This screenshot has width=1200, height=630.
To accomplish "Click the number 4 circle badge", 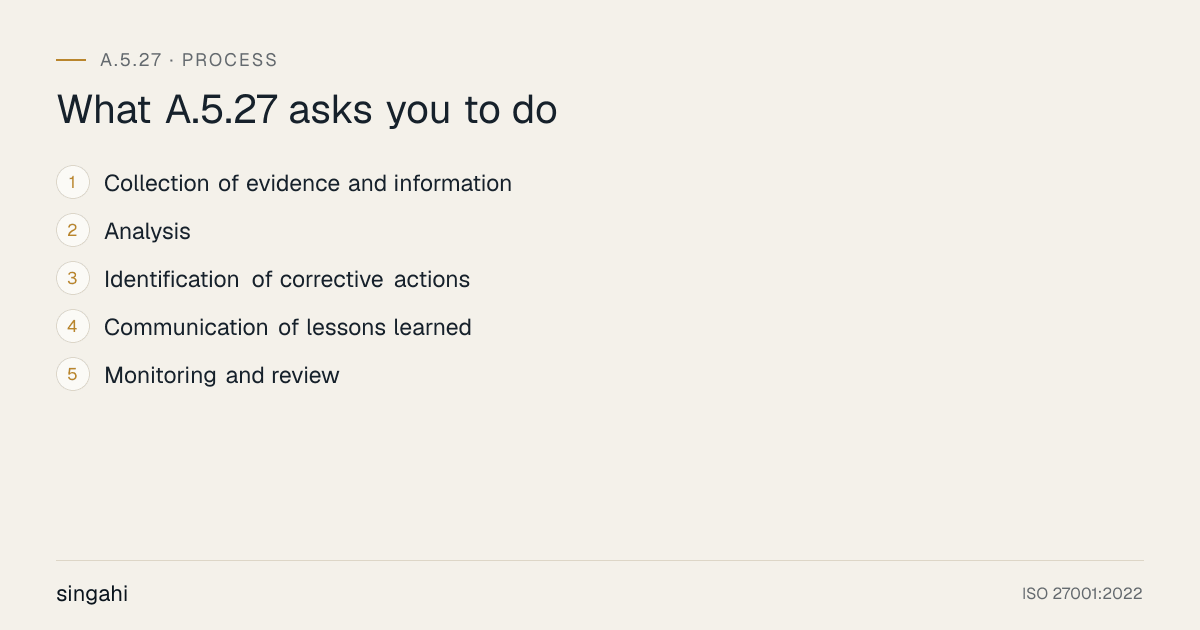I will click(73, 327).
